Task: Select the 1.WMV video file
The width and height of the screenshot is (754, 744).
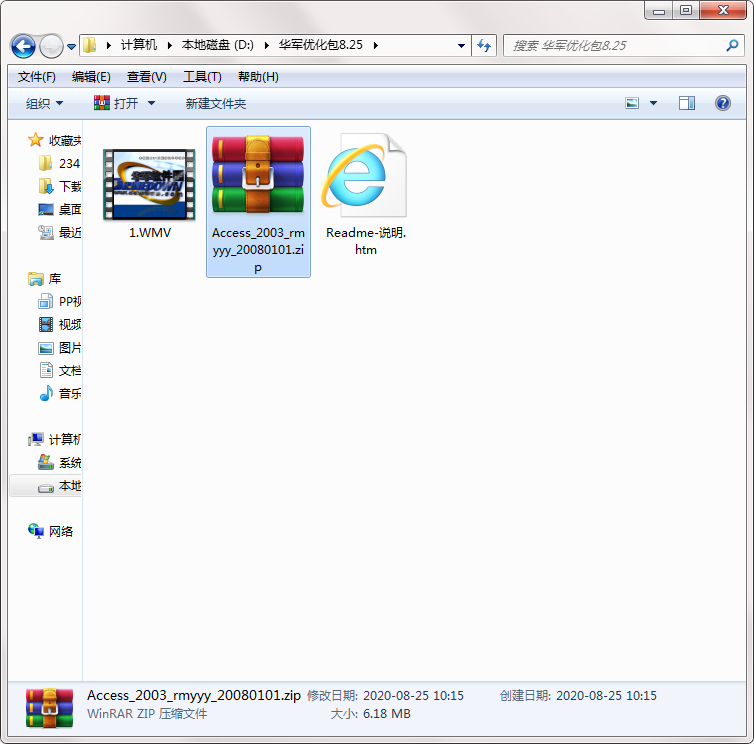Action: click(x=148, y=190)
